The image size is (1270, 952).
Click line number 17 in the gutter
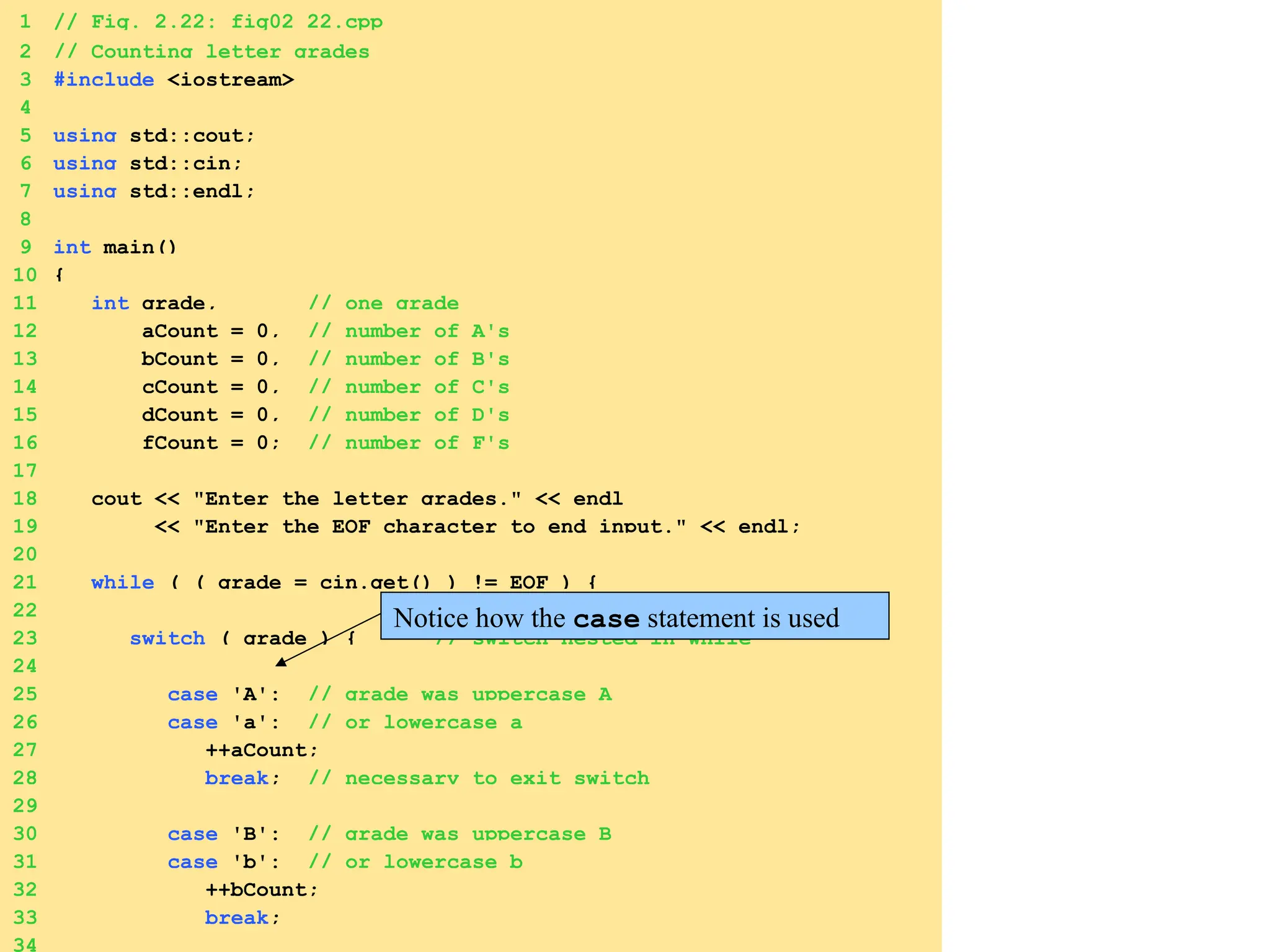tap(25, 470)
